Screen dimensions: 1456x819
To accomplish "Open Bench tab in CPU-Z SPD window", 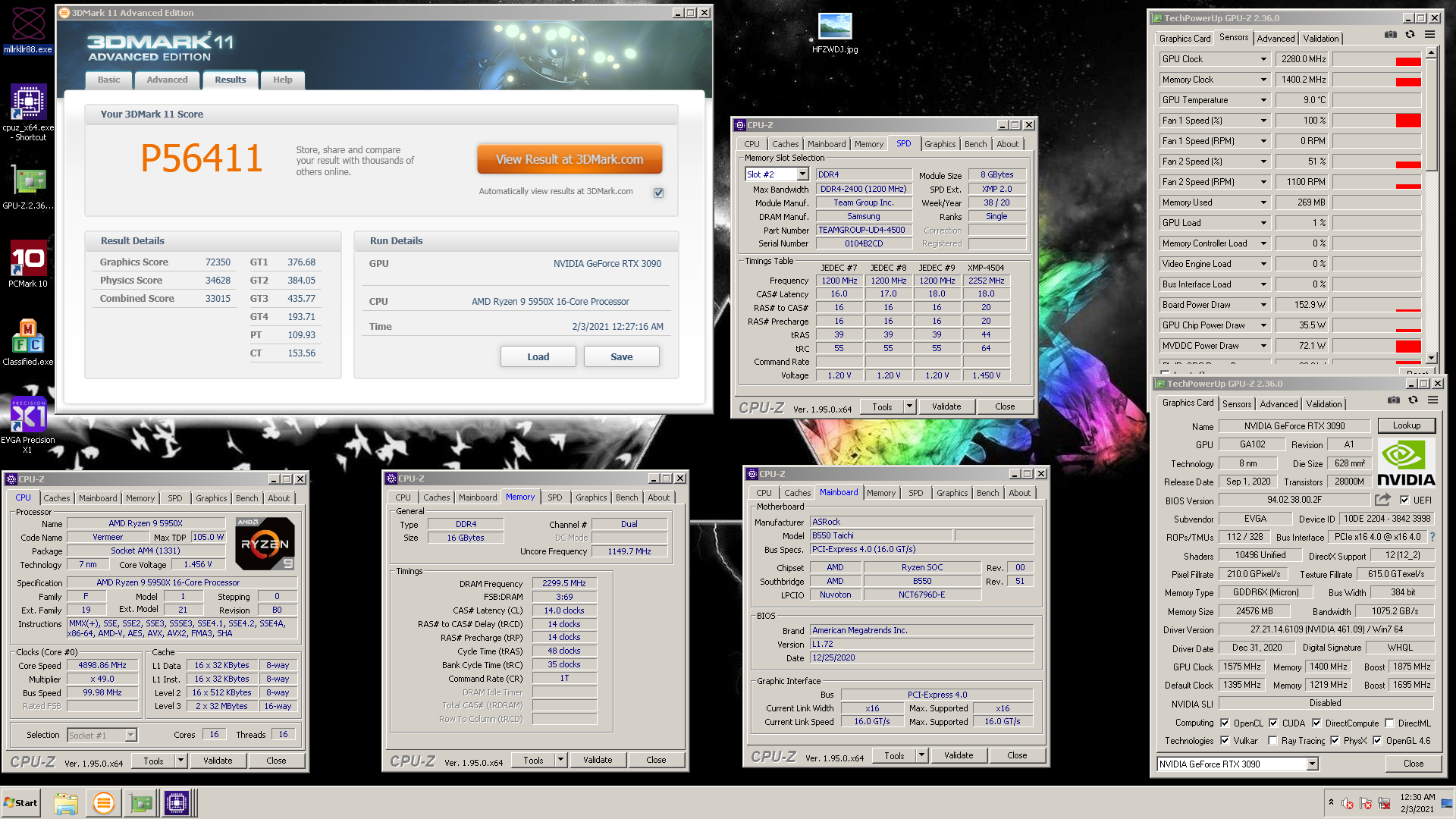I will tap(976, 144).
